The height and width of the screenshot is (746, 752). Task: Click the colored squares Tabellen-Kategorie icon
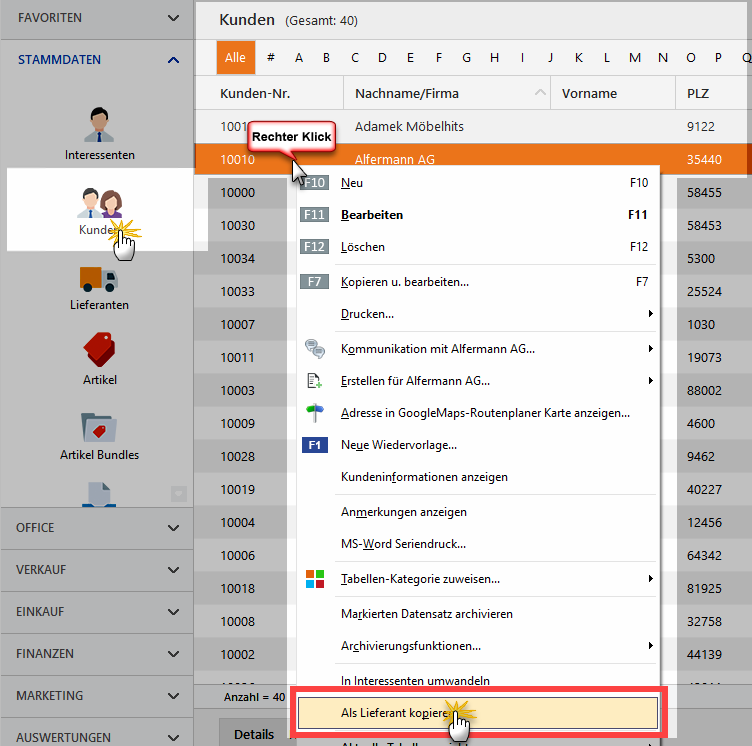point(315,579)
